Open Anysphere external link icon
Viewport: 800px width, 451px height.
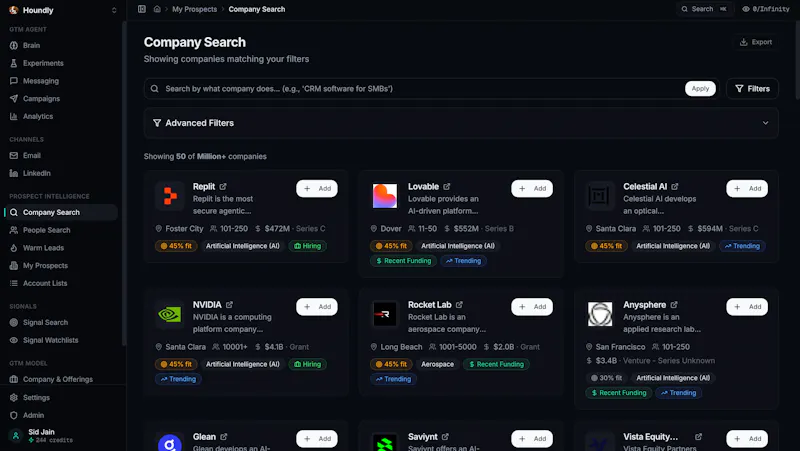point(674,305)
